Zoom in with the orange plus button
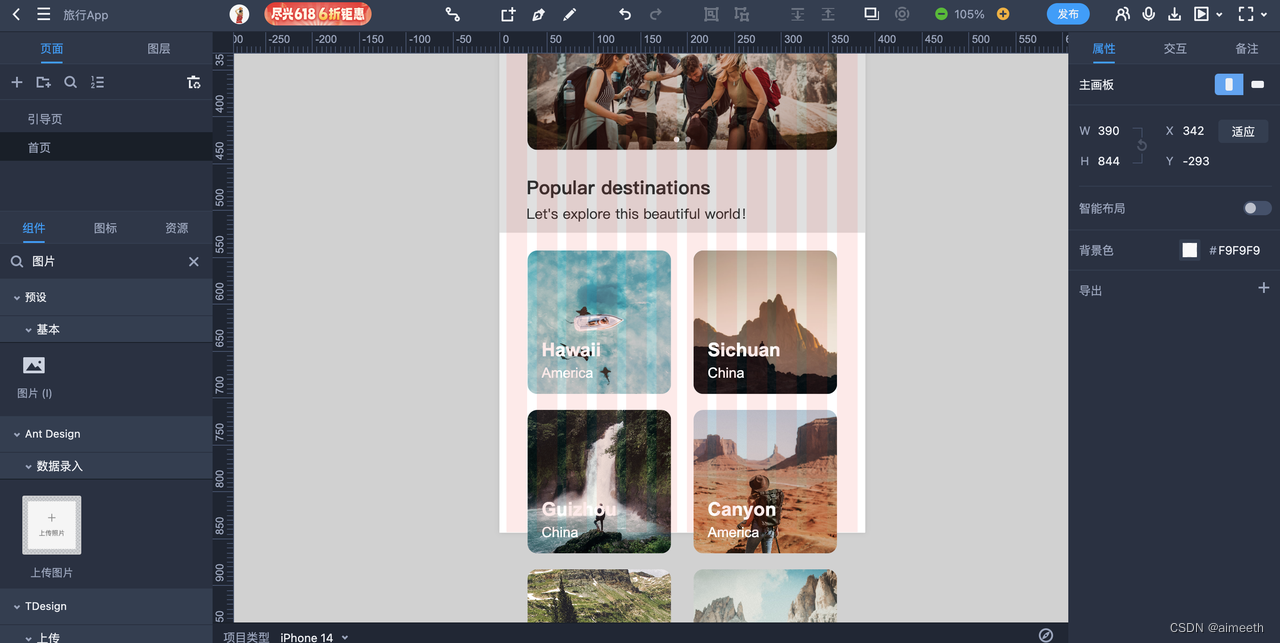Viewport: 1280px width, 643px height. [1003, 14]
